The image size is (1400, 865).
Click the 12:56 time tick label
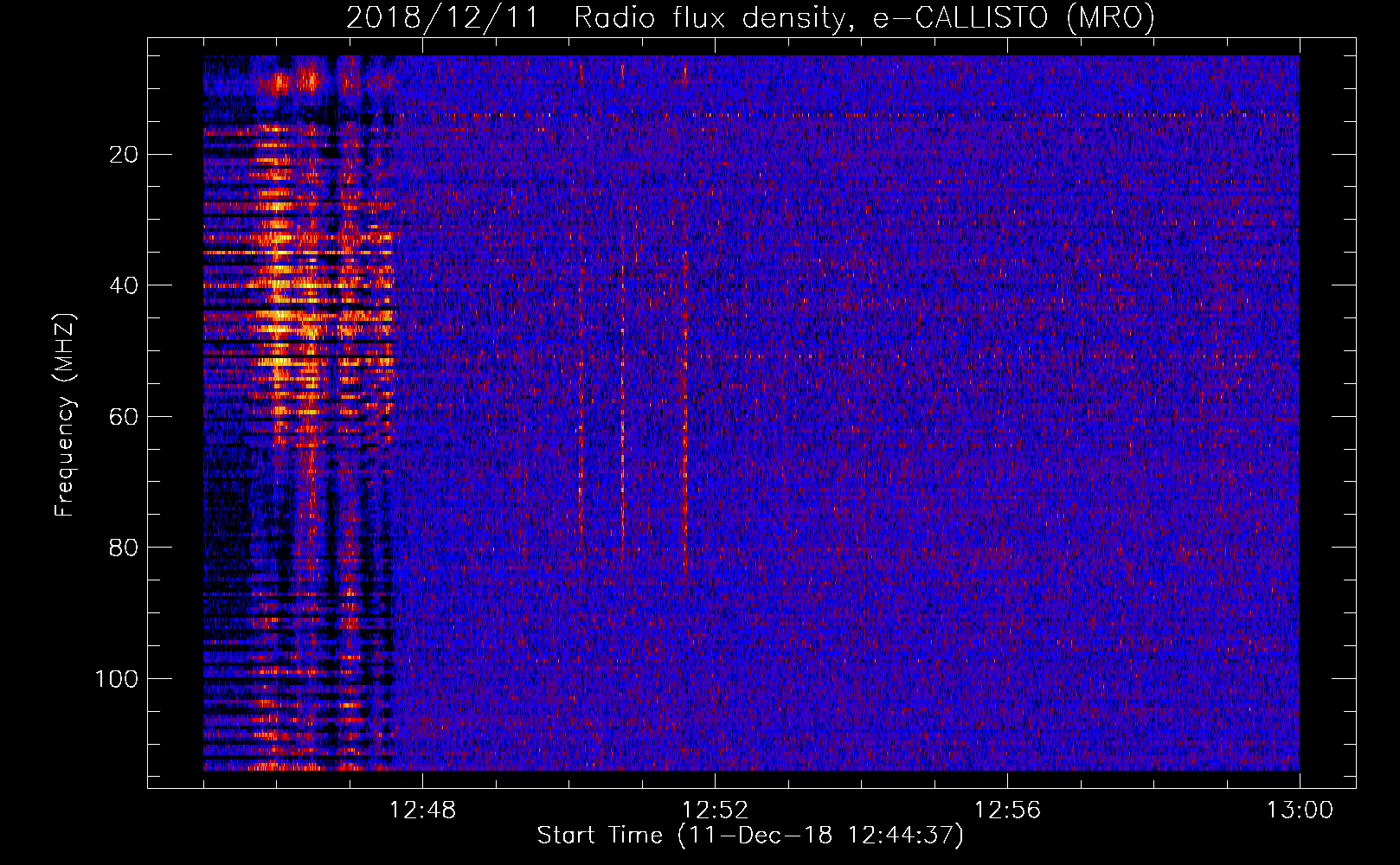(1007, 811)
